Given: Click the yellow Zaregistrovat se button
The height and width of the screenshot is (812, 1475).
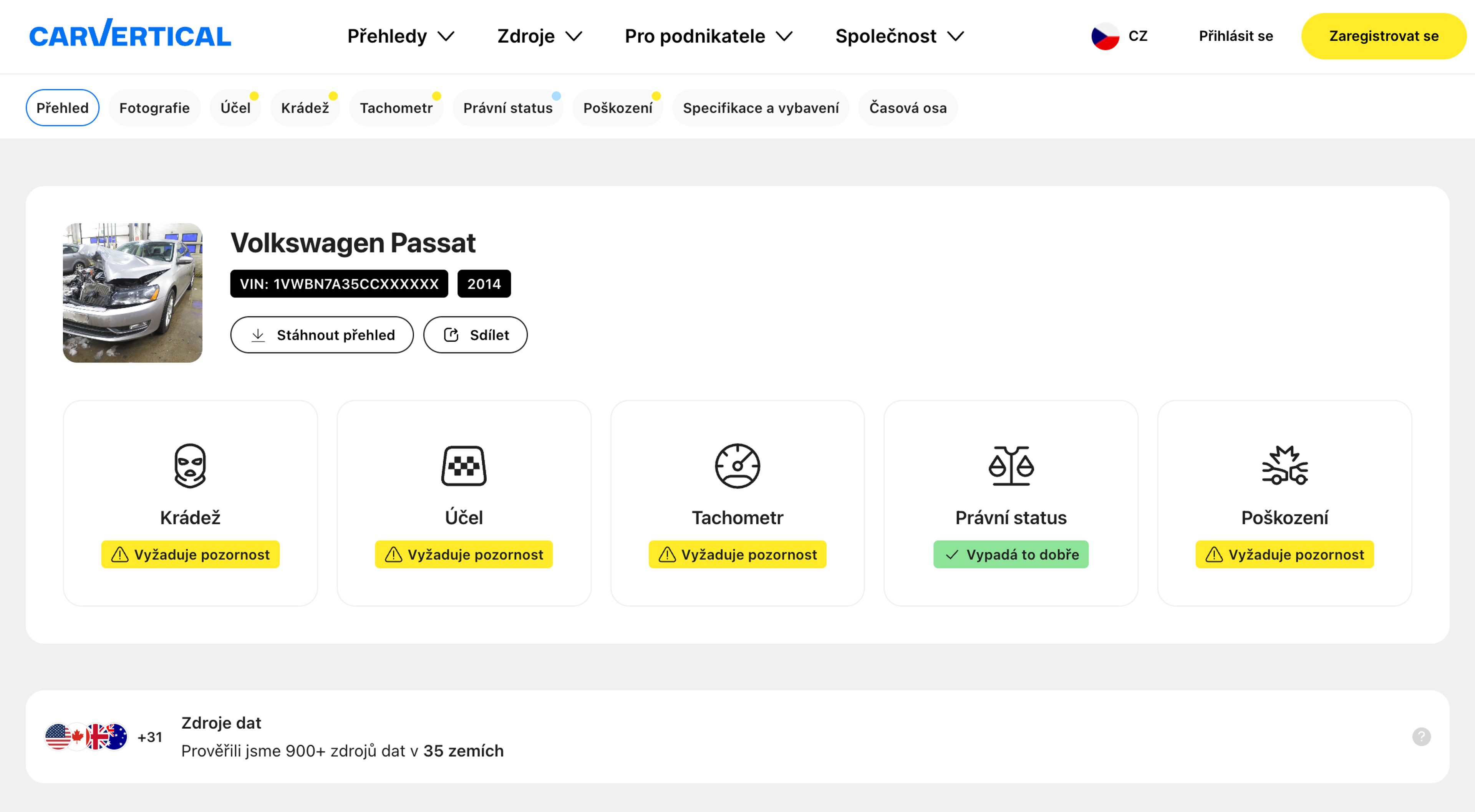Looking at the screenshot, I should click(1383, 36).
